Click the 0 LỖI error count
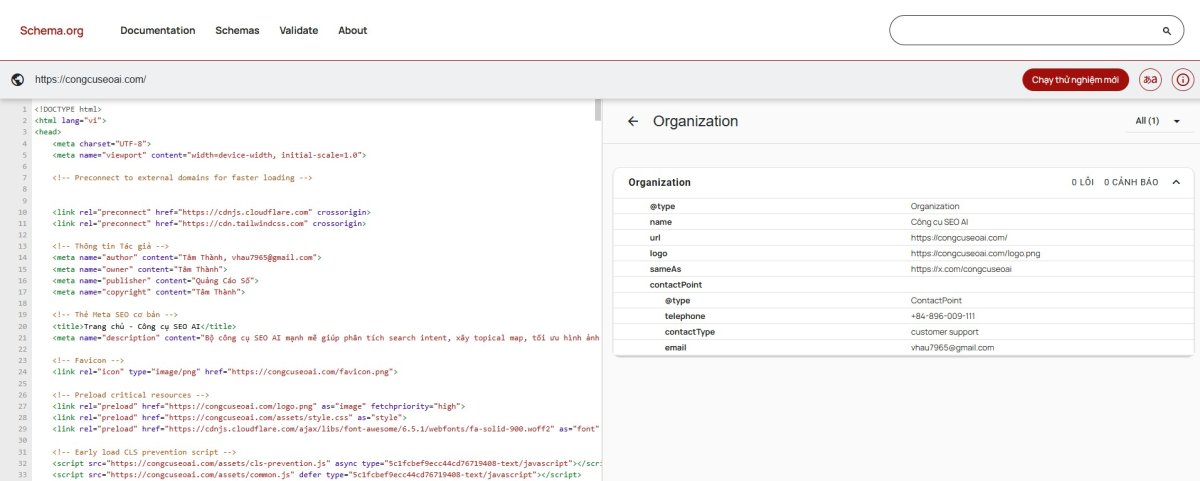This screenshot has width=1200, height=481. tap(1082, 183)
